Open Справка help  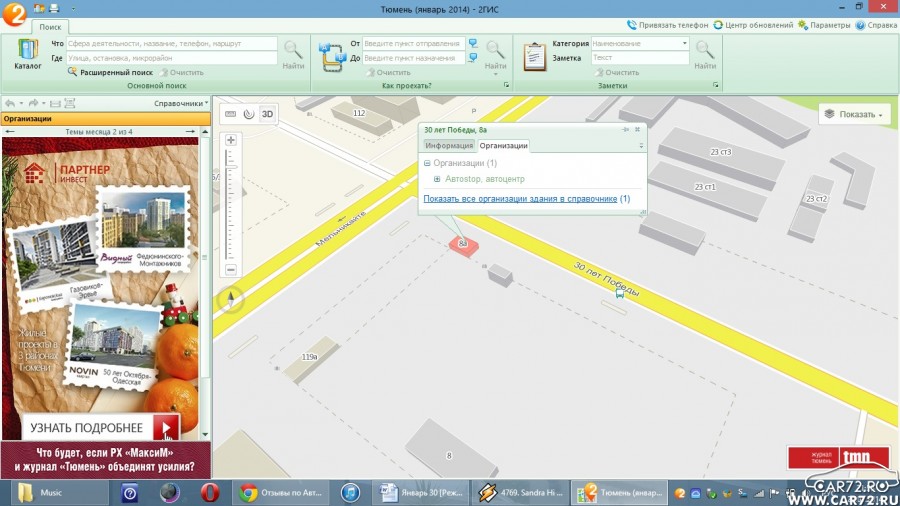coord(876,25)
